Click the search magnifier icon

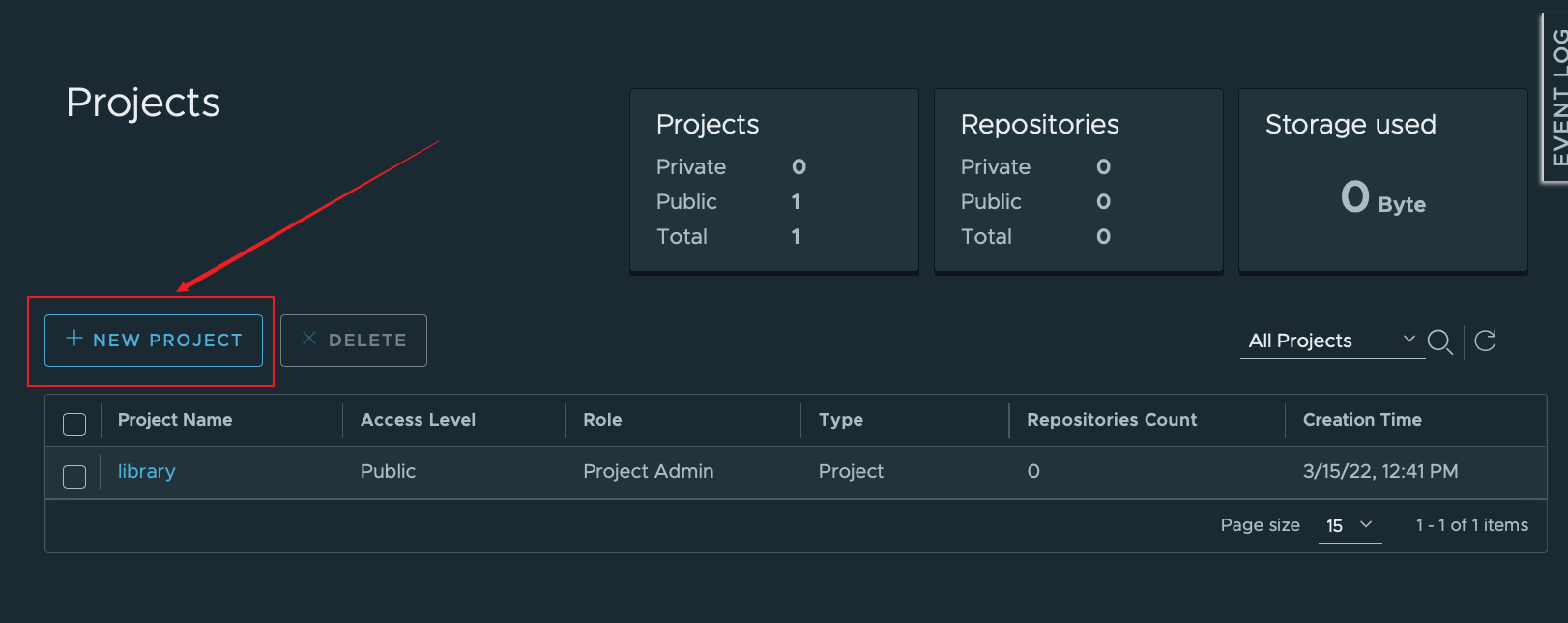tap(1439, 341)
